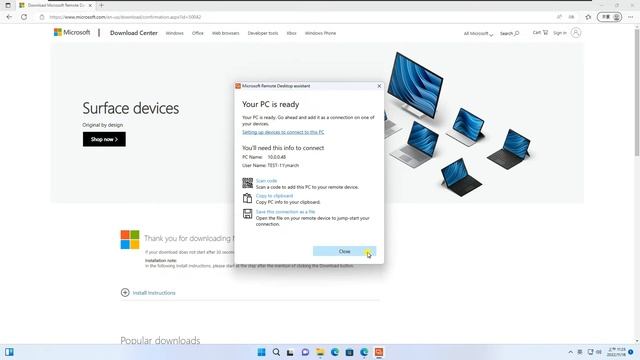Viewport: 640px width, 360px height.
Task: Open Task View on the taskbar
Action: [290, 352]
